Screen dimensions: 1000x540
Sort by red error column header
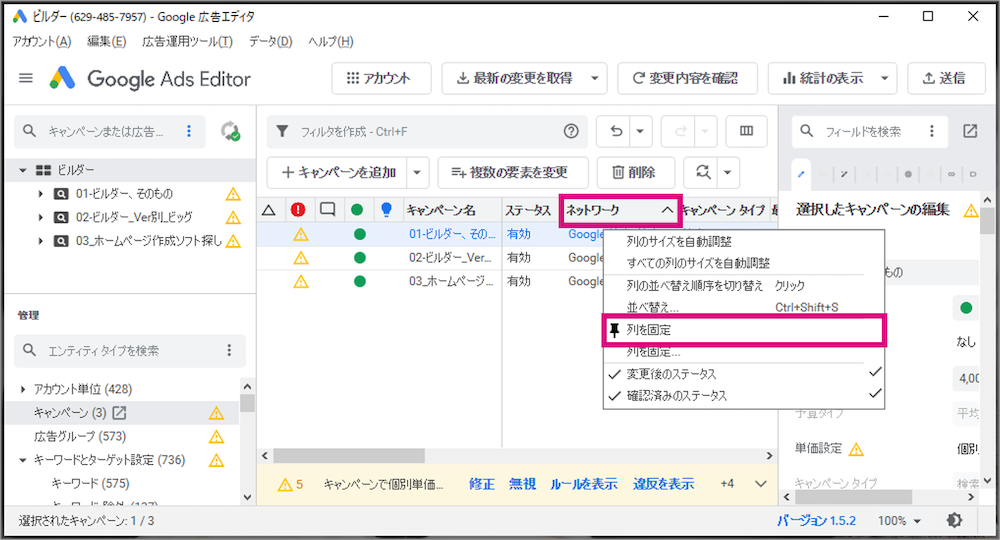click(298, 210)
